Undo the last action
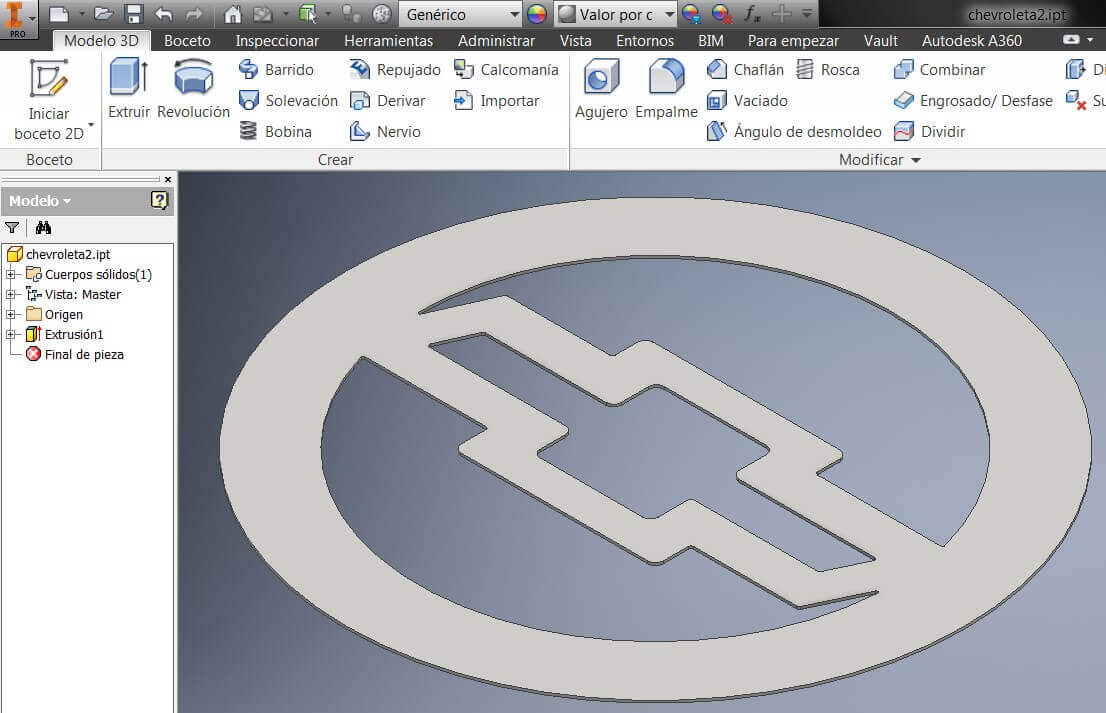The image size is (1106, 713). click(164, 13)
